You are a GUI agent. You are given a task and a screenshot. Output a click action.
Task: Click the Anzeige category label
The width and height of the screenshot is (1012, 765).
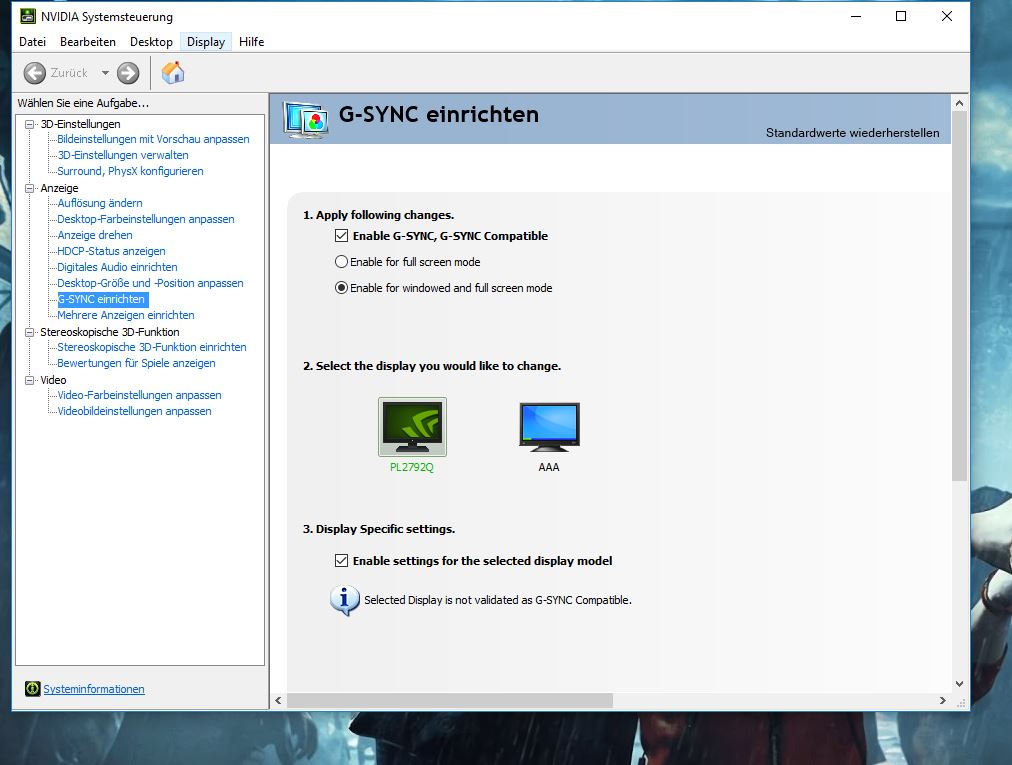tap(59, 188)
